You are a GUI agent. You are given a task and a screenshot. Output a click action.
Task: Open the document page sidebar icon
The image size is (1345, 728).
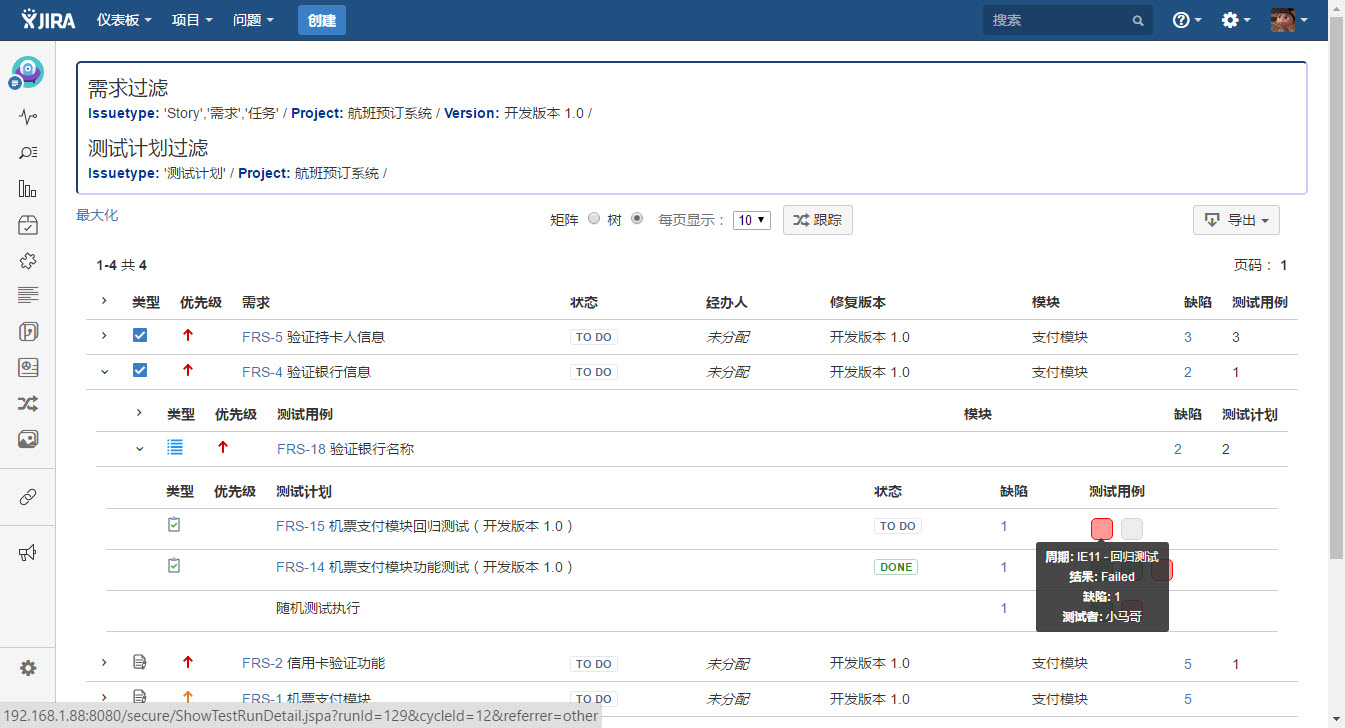pos(28,331)
